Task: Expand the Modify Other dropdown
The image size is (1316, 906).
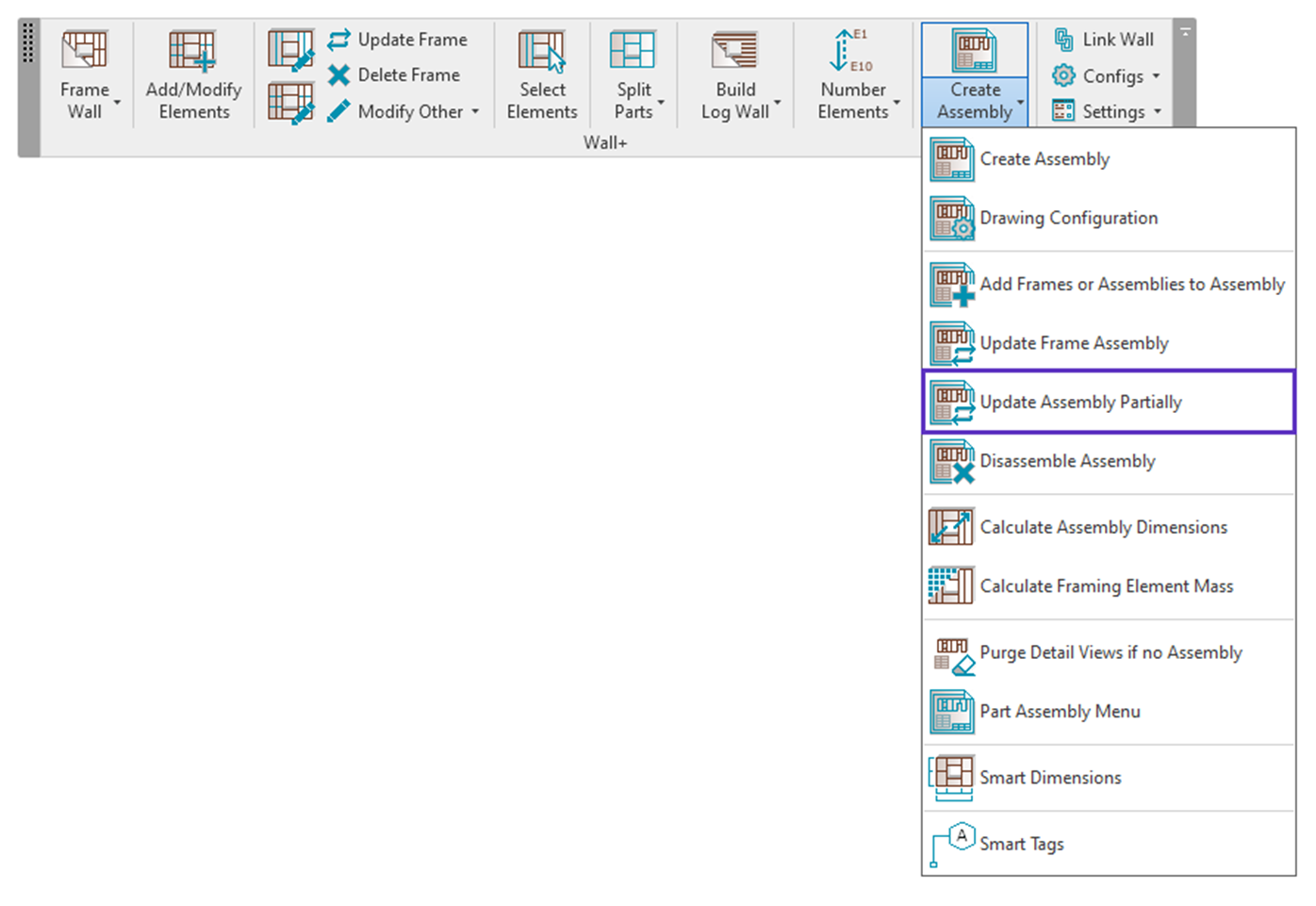Action: 475,112
